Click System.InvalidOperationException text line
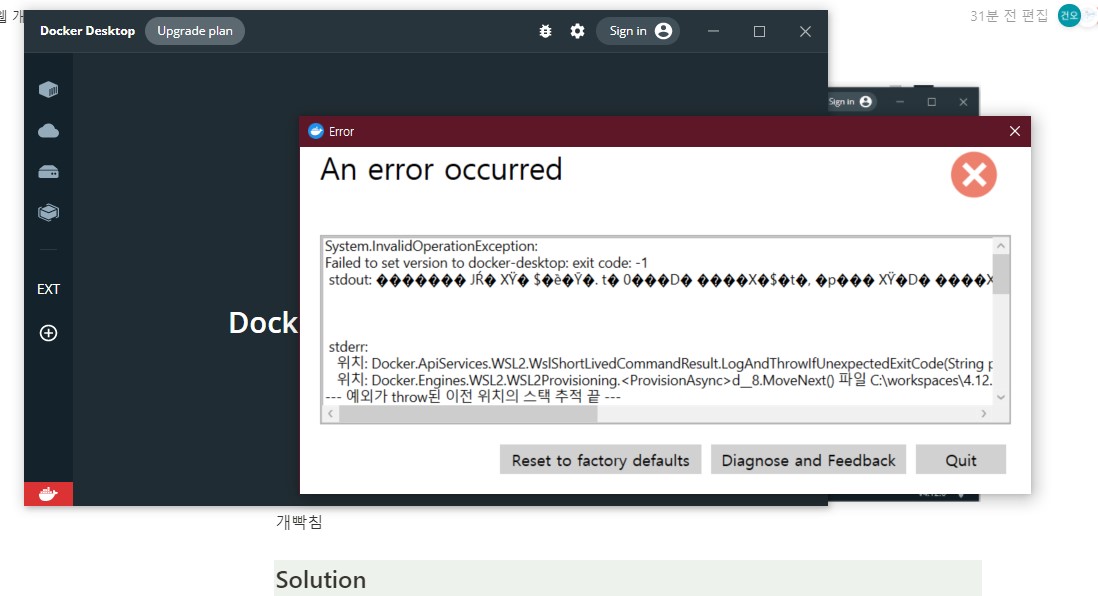Image resolution: width=1098 pixels, height=596 pixels. click(x=431, y=246)
